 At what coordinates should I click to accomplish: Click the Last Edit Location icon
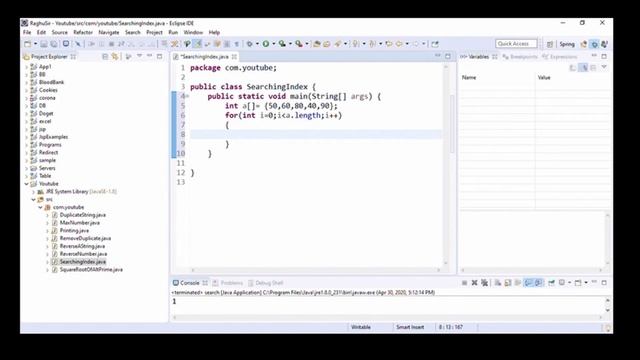point(389,44)
